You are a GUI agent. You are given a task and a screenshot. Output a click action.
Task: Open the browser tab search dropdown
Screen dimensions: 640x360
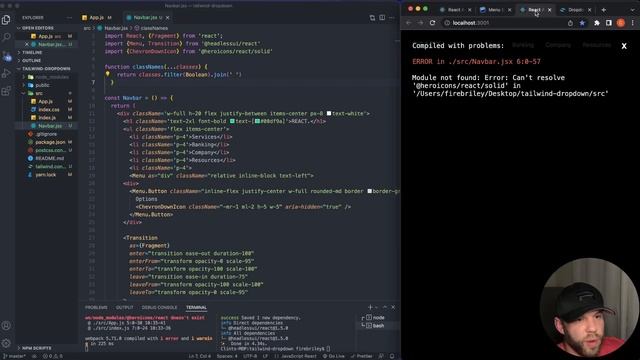pos(632,10)
